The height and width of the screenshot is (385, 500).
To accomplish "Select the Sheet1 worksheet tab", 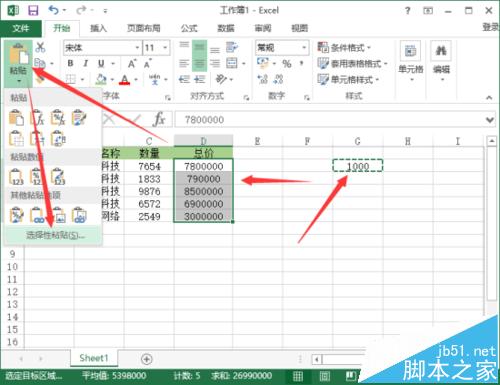I will pyautogui.click(x=94, y=358).
